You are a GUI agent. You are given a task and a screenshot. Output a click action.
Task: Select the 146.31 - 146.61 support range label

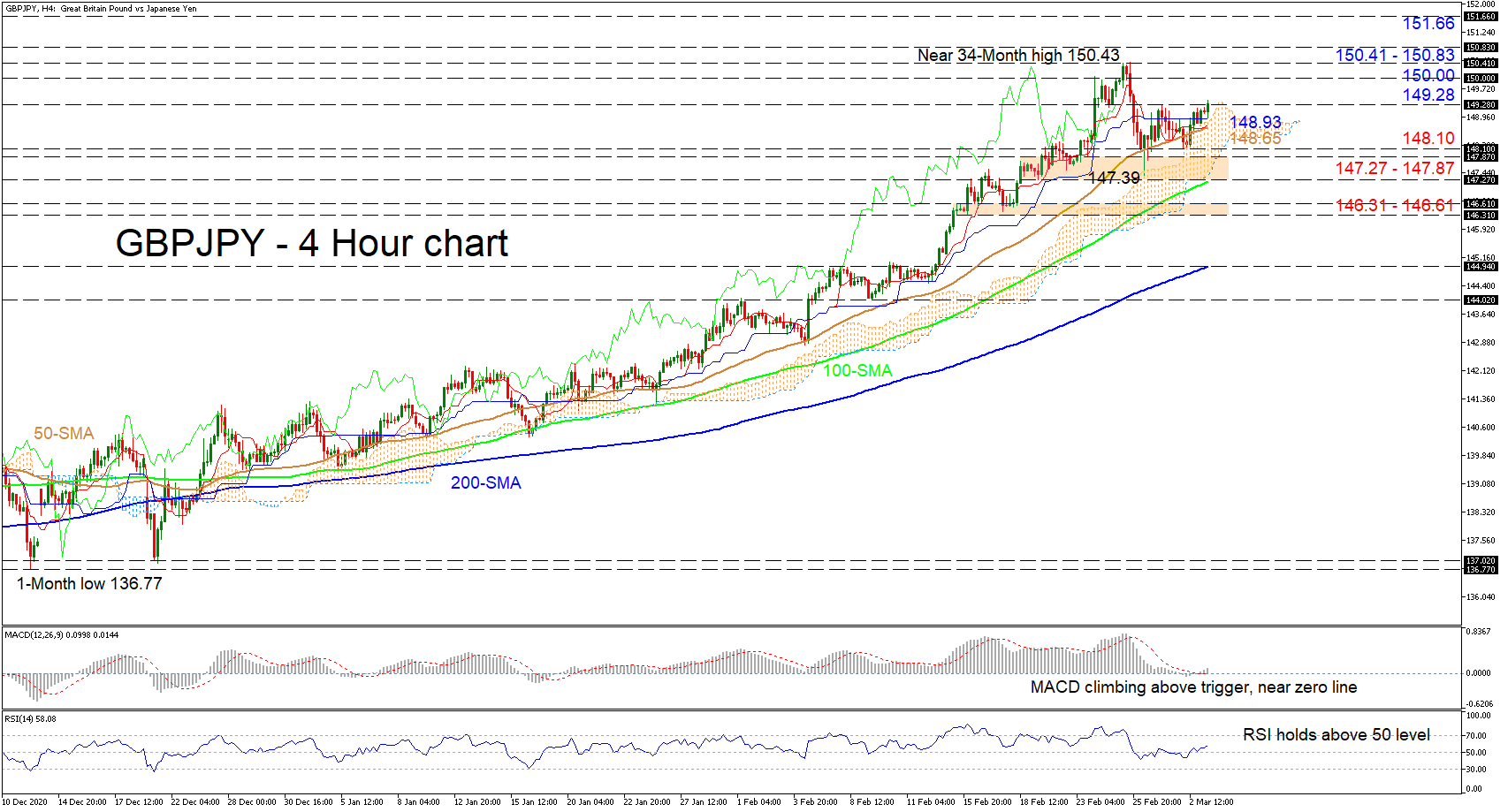pyautogui.click(x=1394, y=205)
